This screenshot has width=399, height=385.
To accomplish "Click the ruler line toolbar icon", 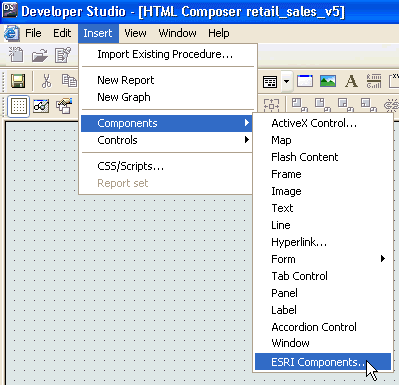I will click(374, 81).
